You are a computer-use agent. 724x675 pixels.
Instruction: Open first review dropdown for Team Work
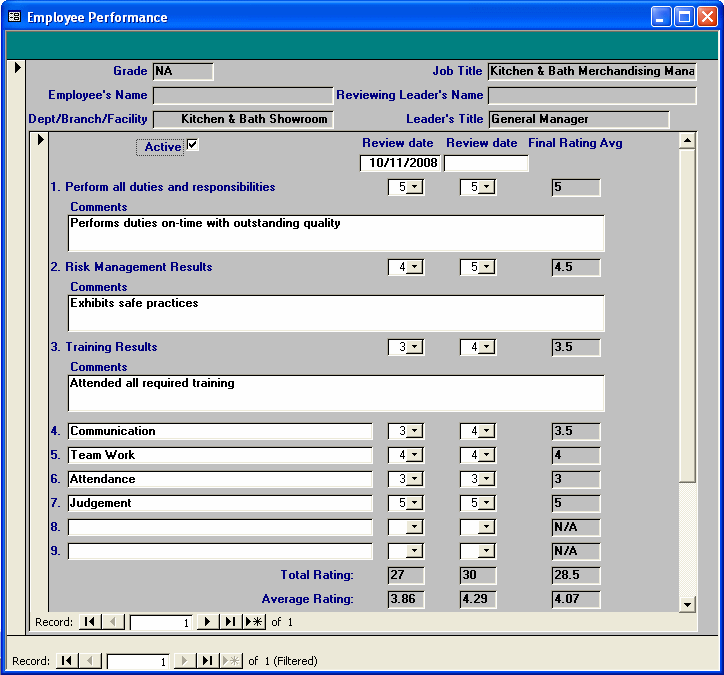click(x=415, y=455)
